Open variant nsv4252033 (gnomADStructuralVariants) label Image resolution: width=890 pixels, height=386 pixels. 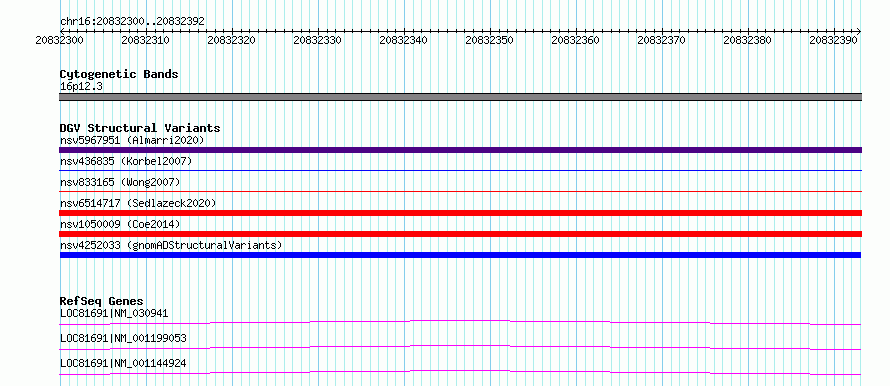click(171, 245)
